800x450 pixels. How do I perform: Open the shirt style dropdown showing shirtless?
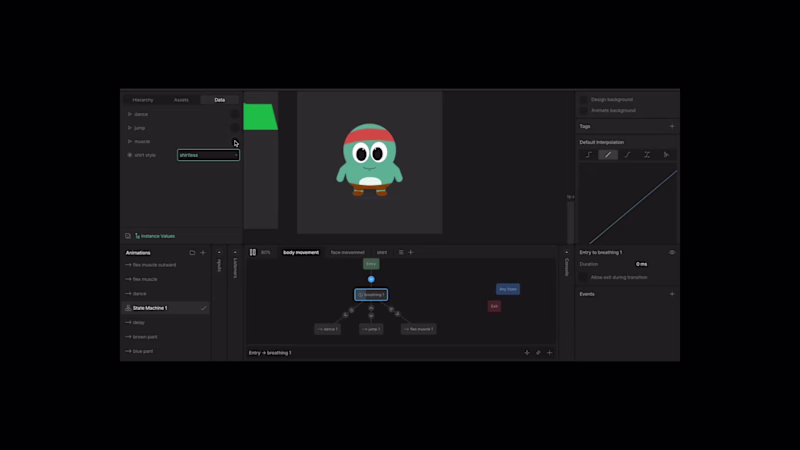pos(208,155)
